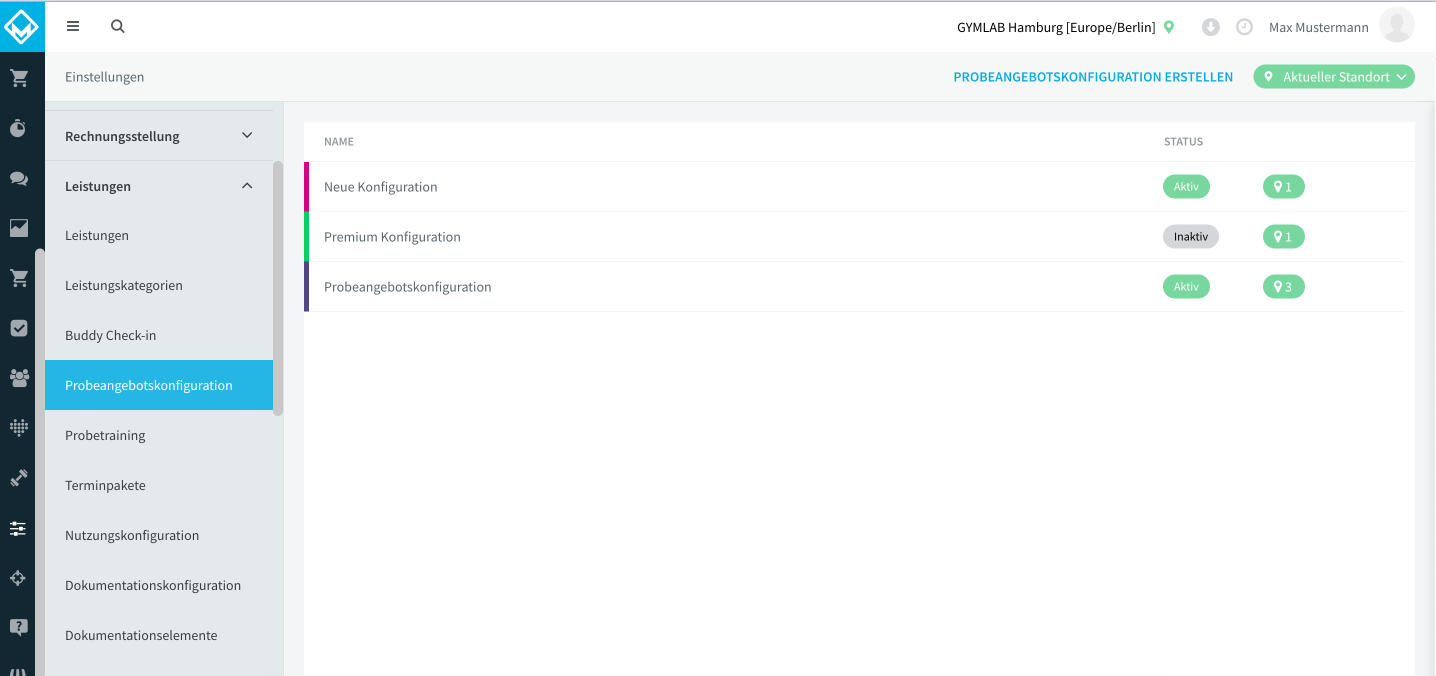The height and width of the screenshot is (676, 1436).
Task: Click the Inaktiv badge for Premium Konfiguration
Action: pos(1191,237)
